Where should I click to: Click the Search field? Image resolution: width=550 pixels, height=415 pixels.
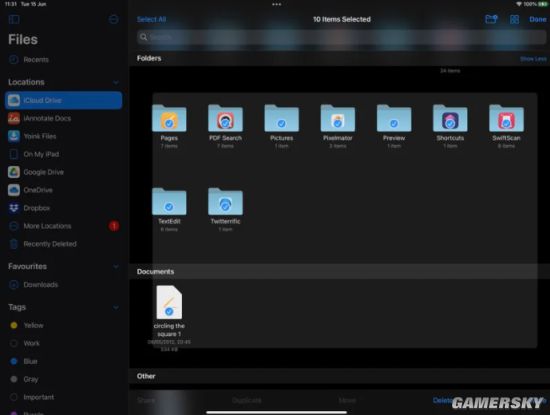(x=341, y=37)
